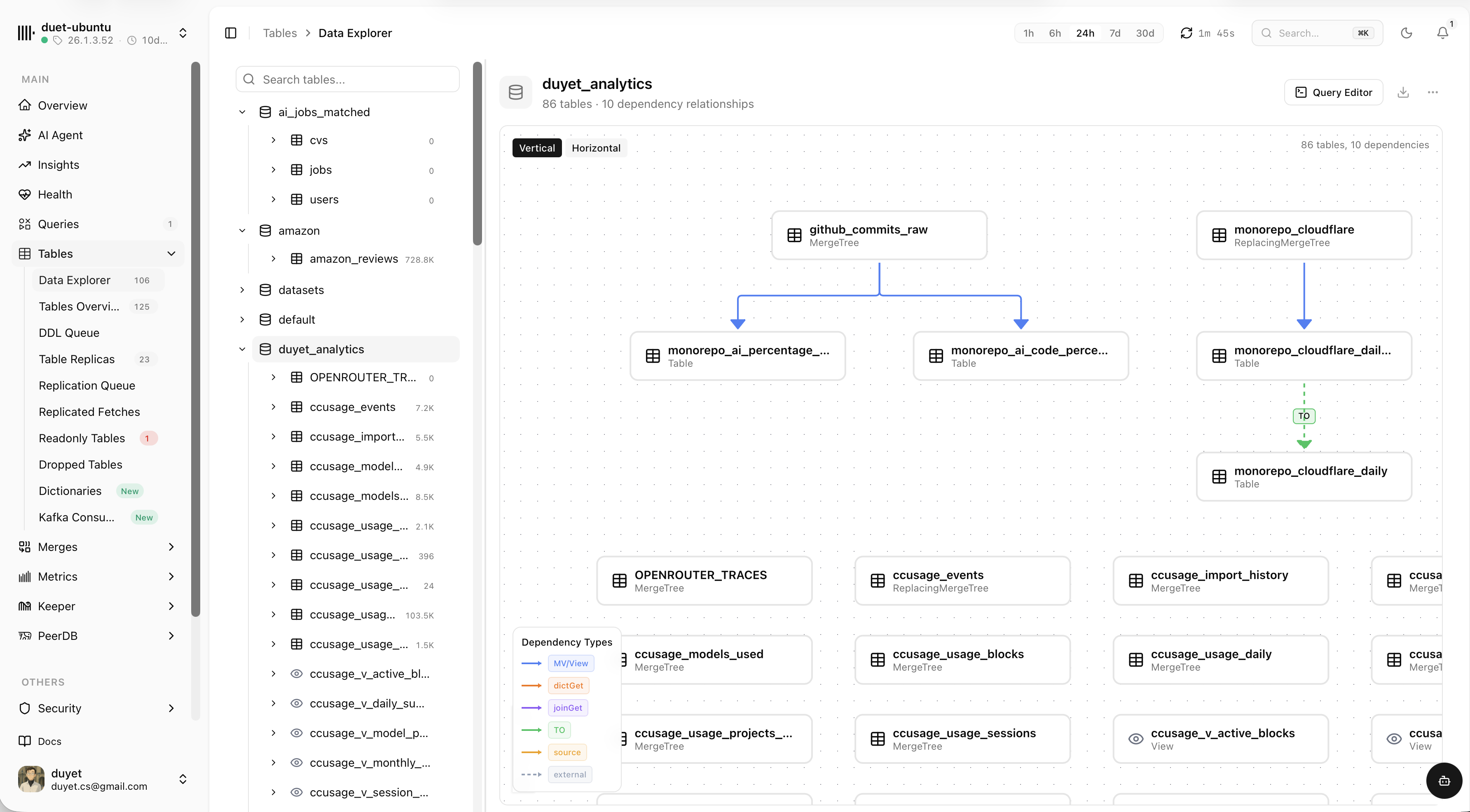Click the TO dependency edge label

[1304, 416]
